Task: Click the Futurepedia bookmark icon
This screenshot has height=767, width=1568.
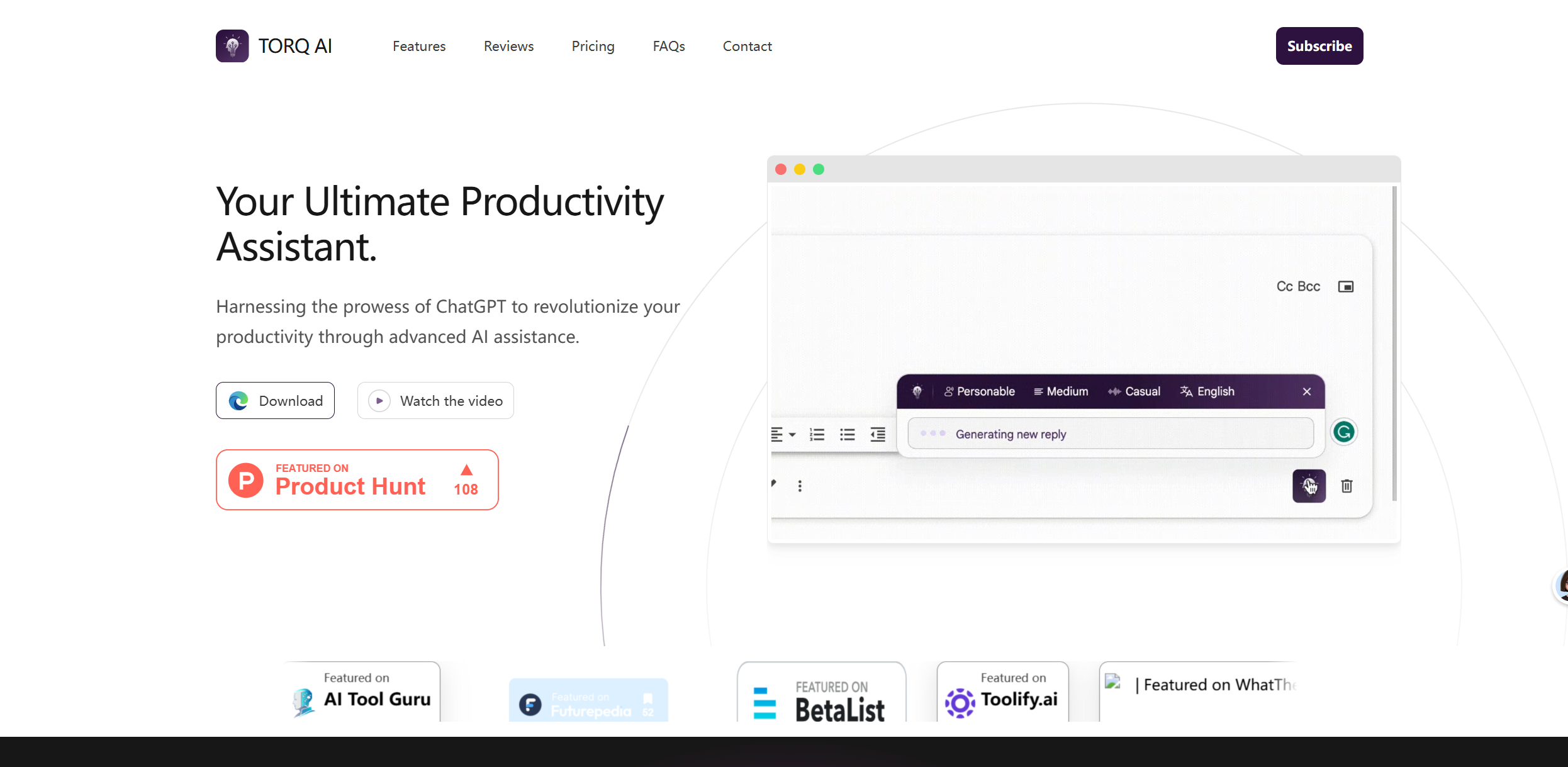Action: point(648,698)
